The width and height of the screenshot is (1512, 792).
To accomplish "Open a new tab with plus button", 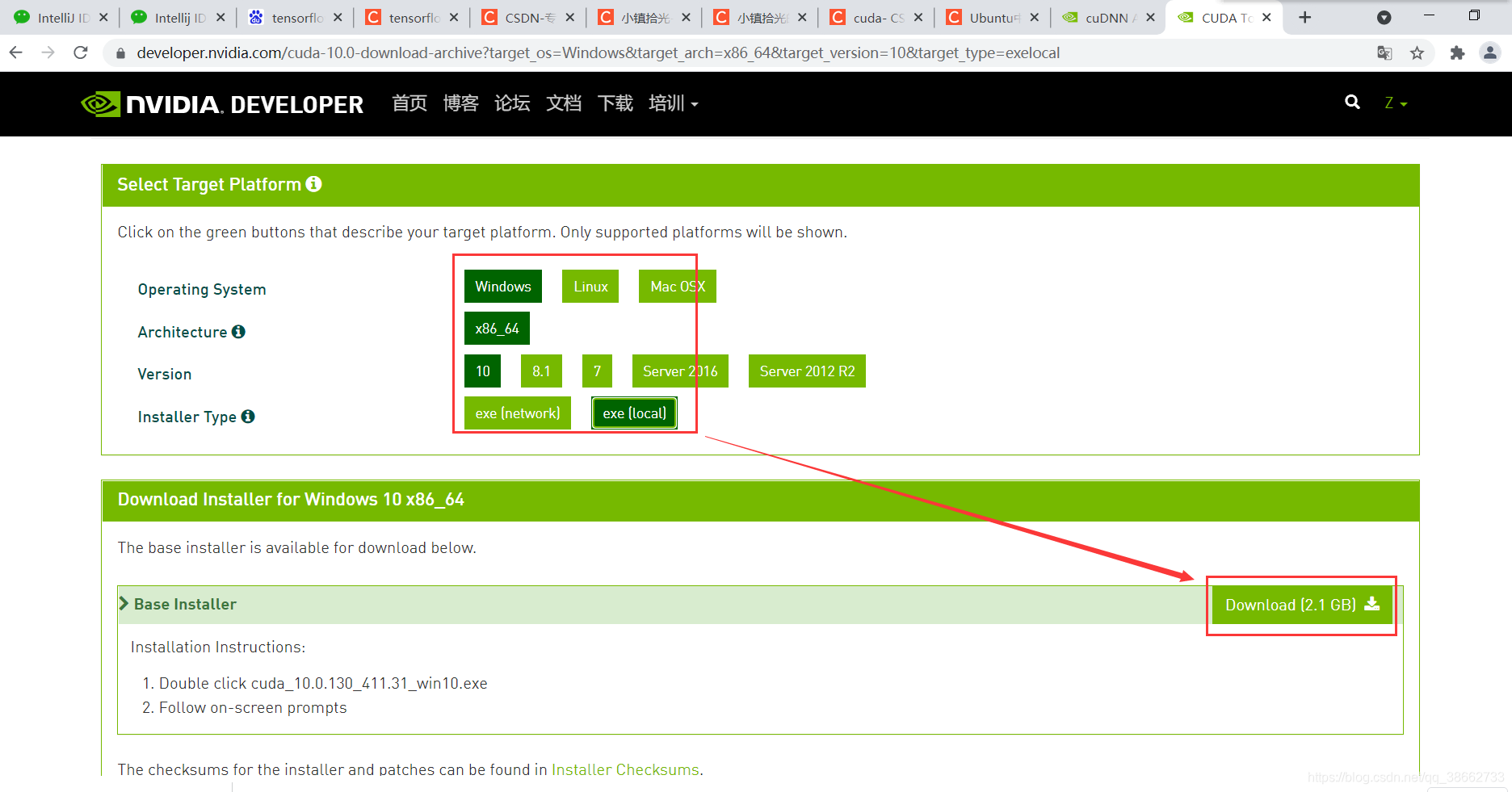I will (1304, 17).
